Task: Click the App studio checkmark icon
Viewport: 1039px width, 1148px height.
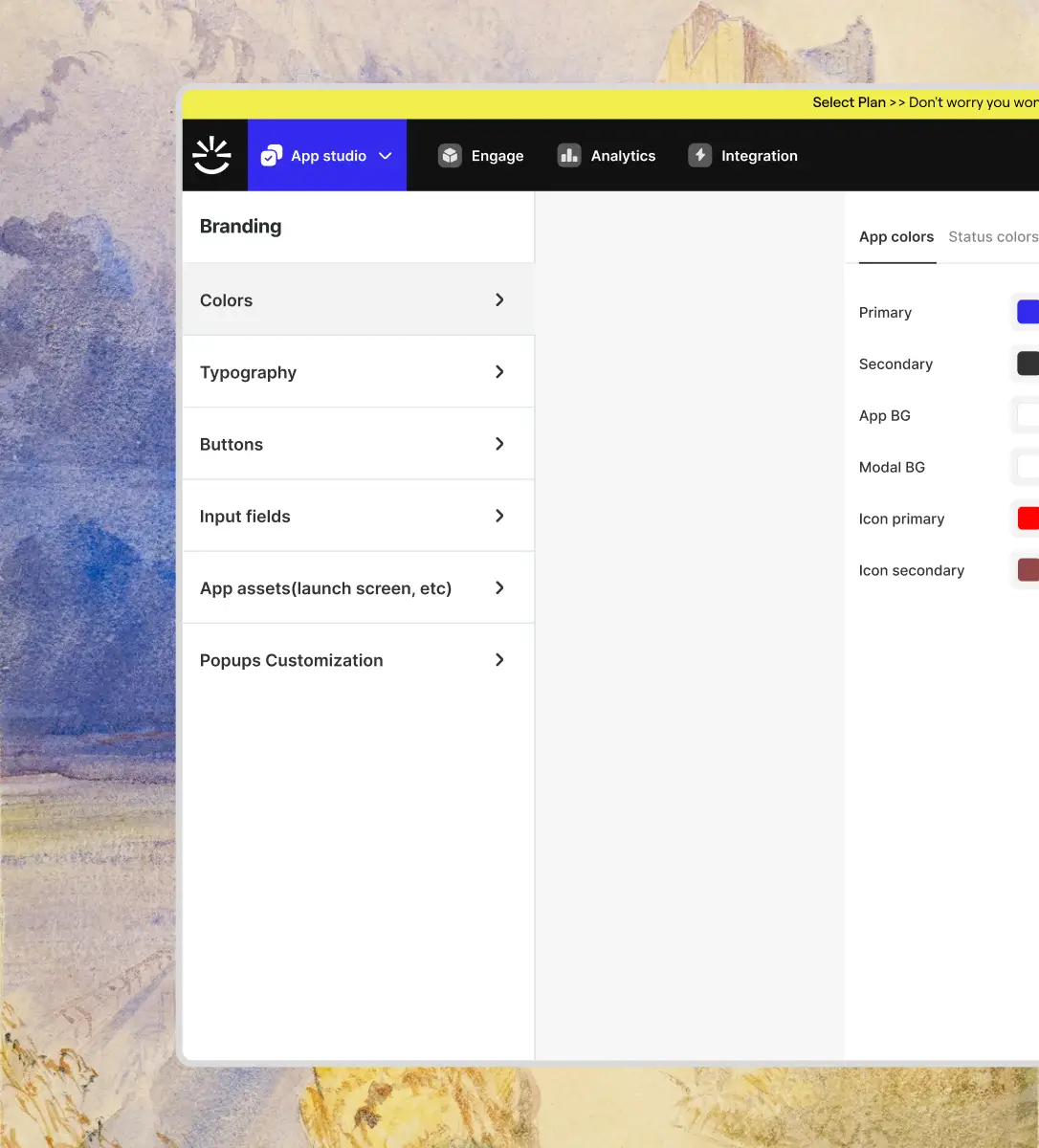Action: (x=272, y=155)
